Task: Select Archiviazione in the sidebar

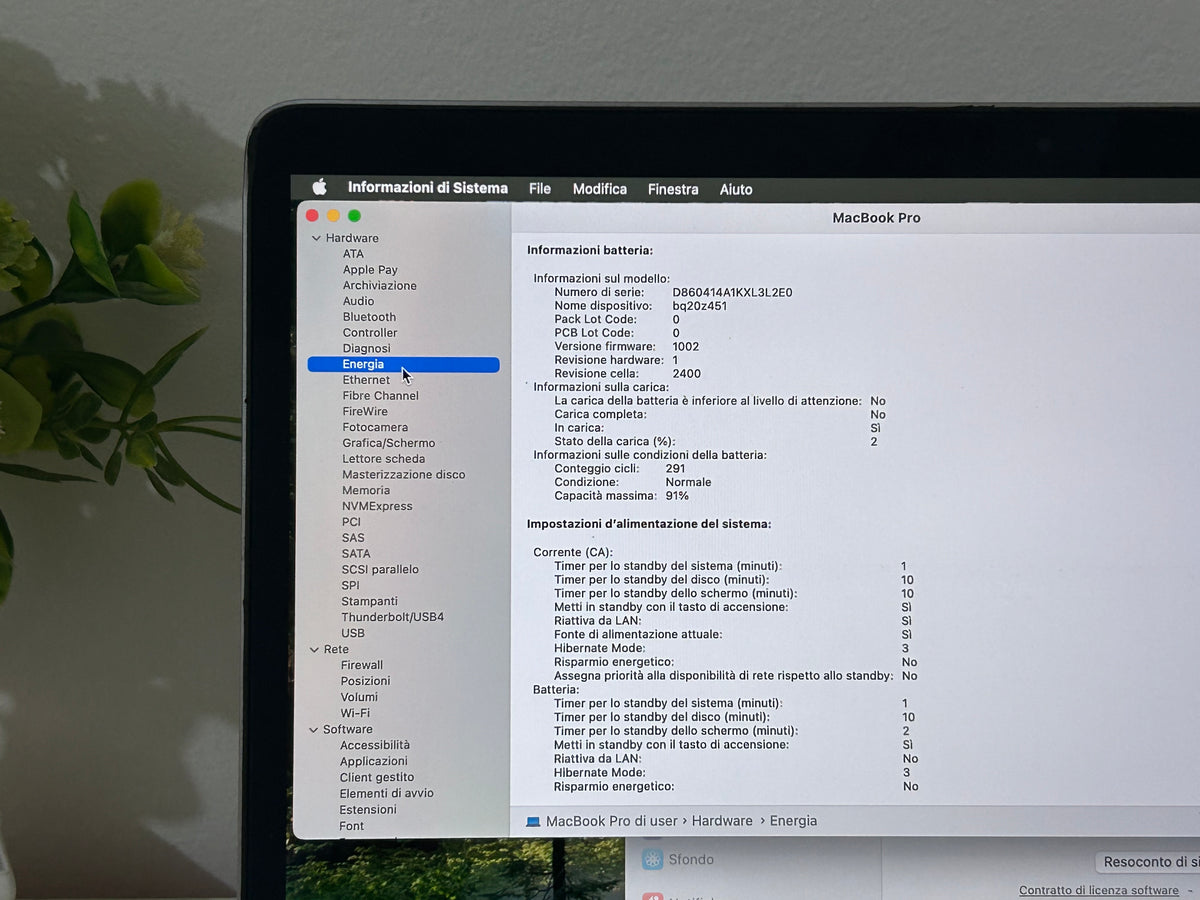Action: click(379, 285)
